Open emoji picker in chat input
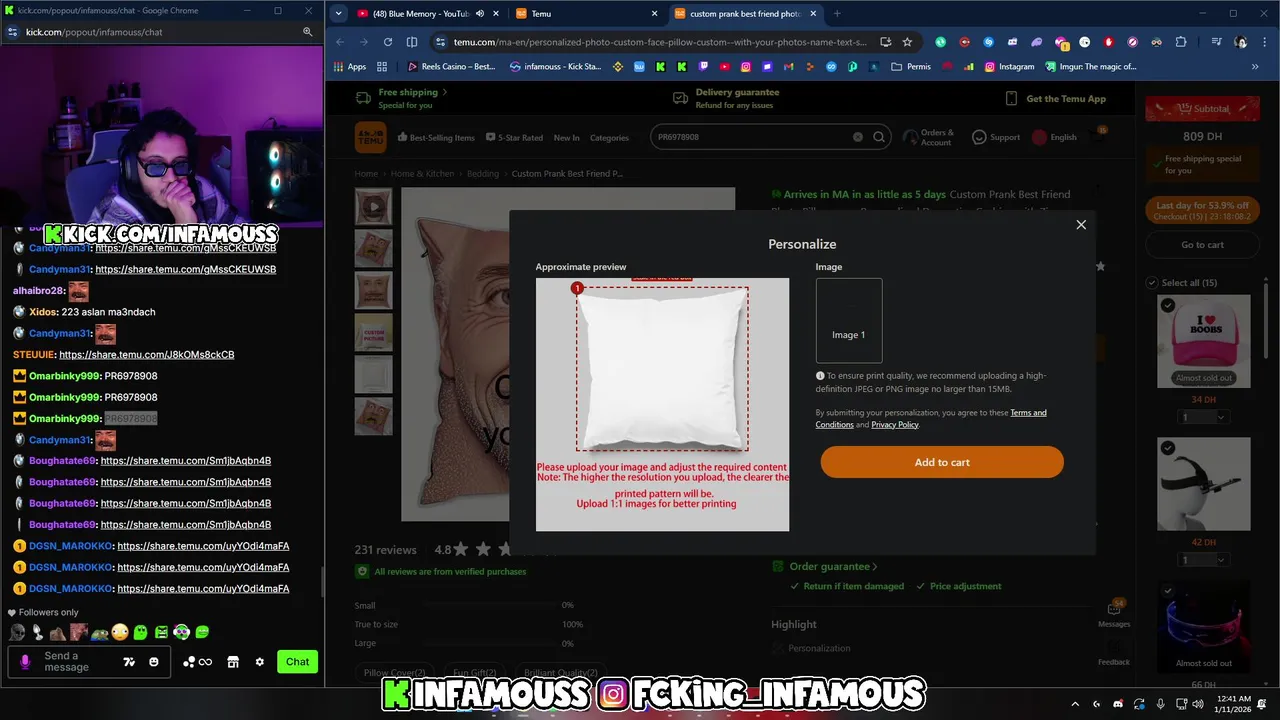1280x720 pixels. tap(154, 662)
